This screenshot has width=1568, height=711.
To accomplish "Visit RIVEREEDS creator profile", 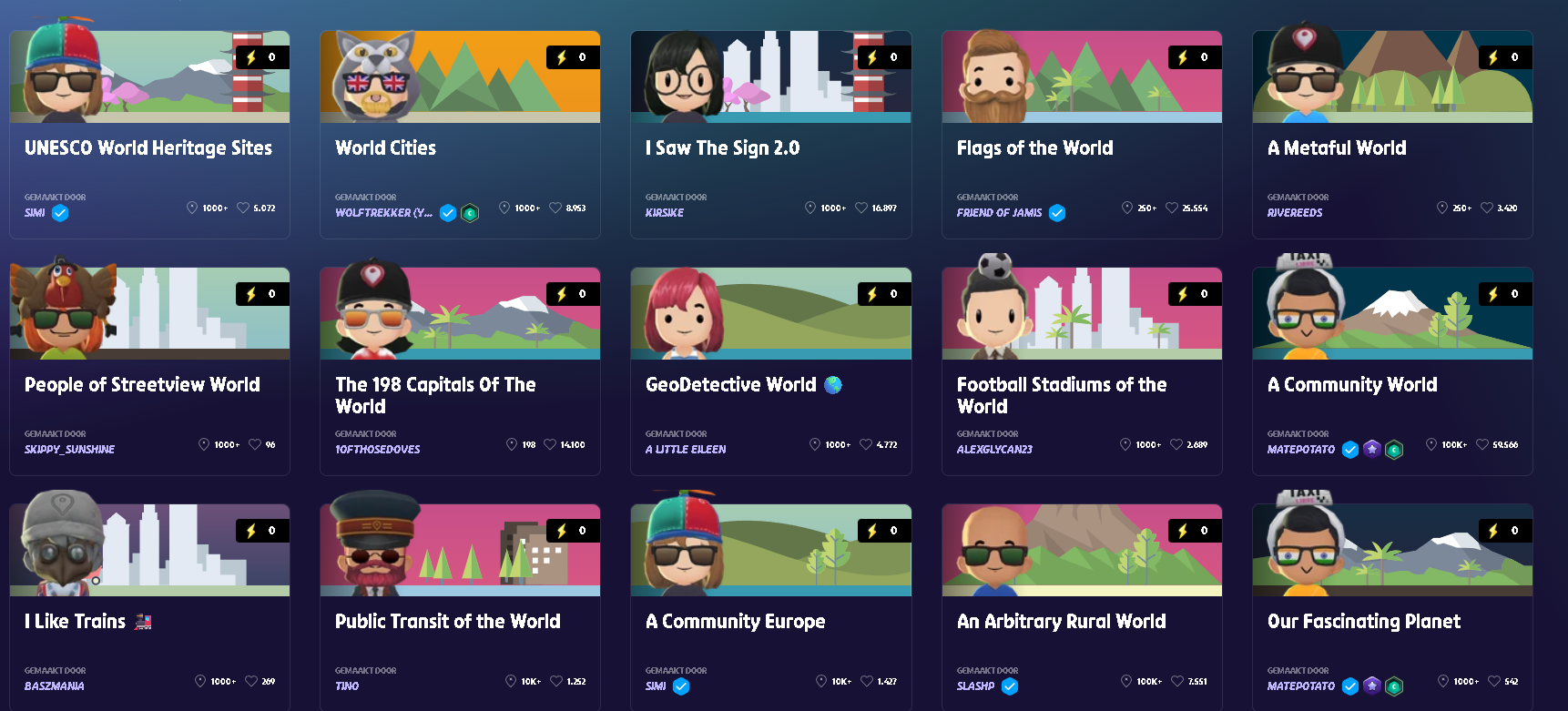I will [1295, 213].
